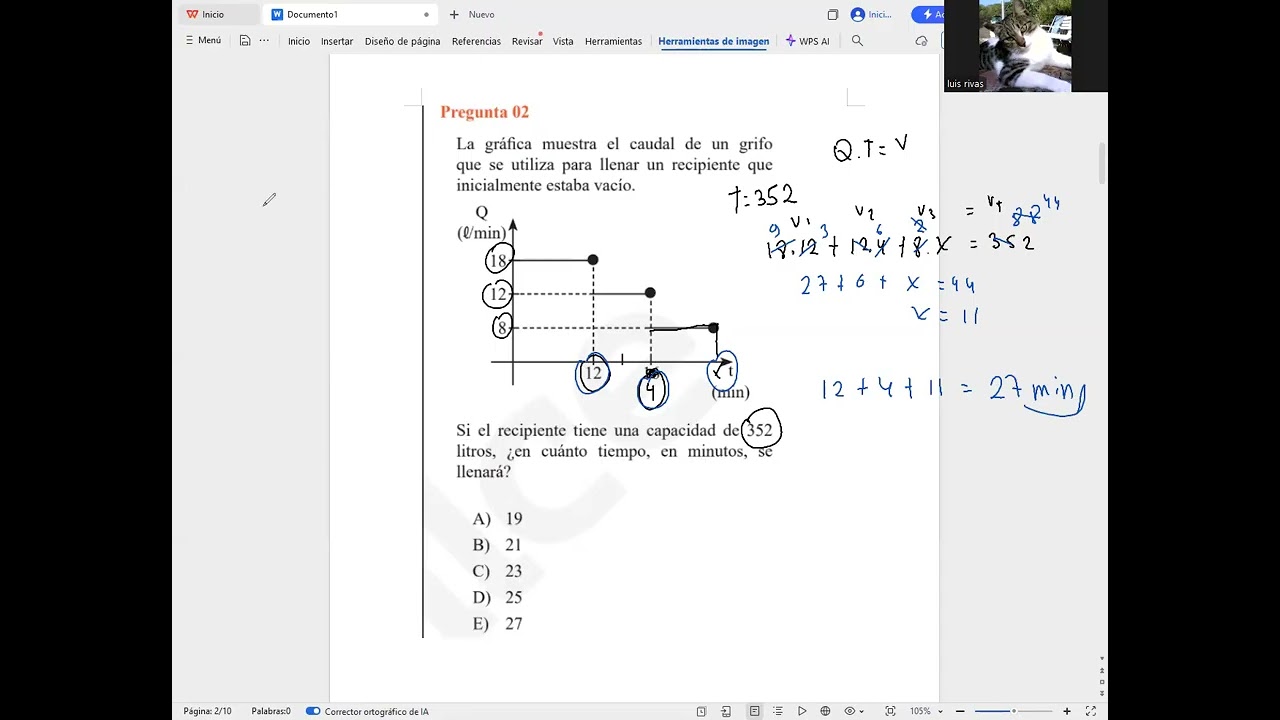
Task: Create a new tab with Nuevo
Action: (472, 14)
